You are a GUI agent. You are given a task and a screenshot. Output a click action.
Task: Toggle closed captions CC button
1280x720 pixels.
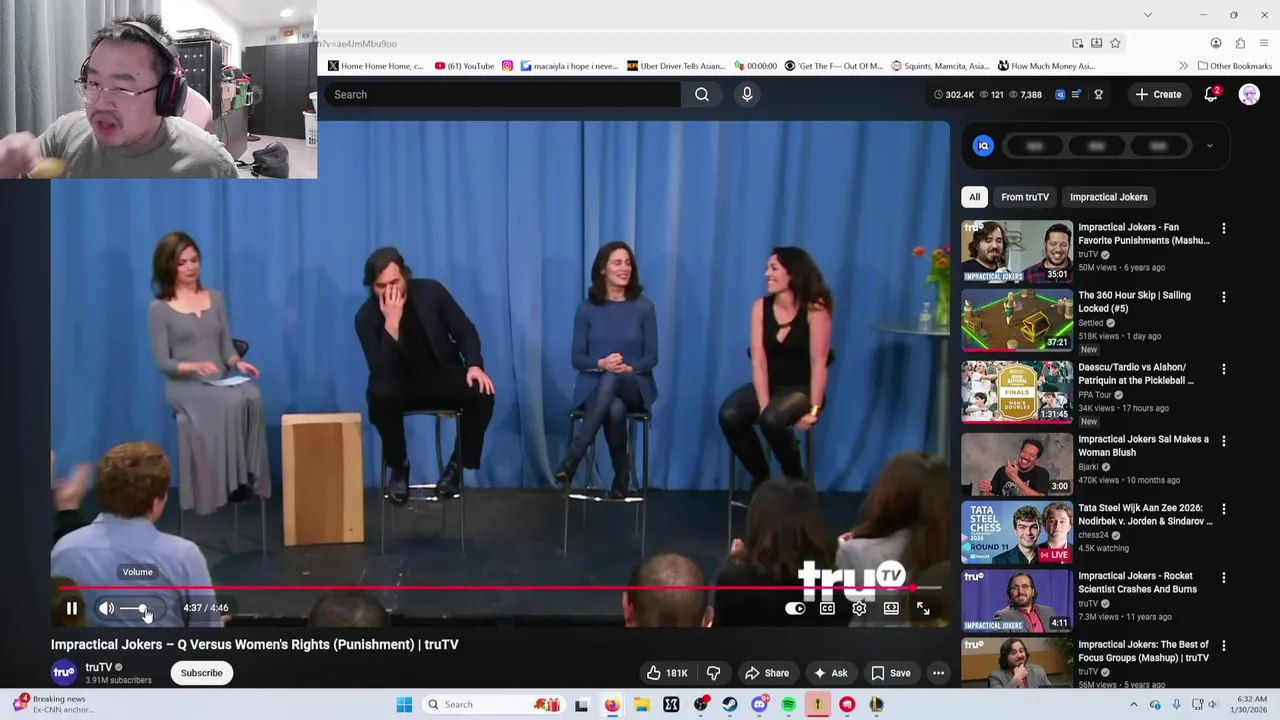pyautogui.click(x=827, y=608)
